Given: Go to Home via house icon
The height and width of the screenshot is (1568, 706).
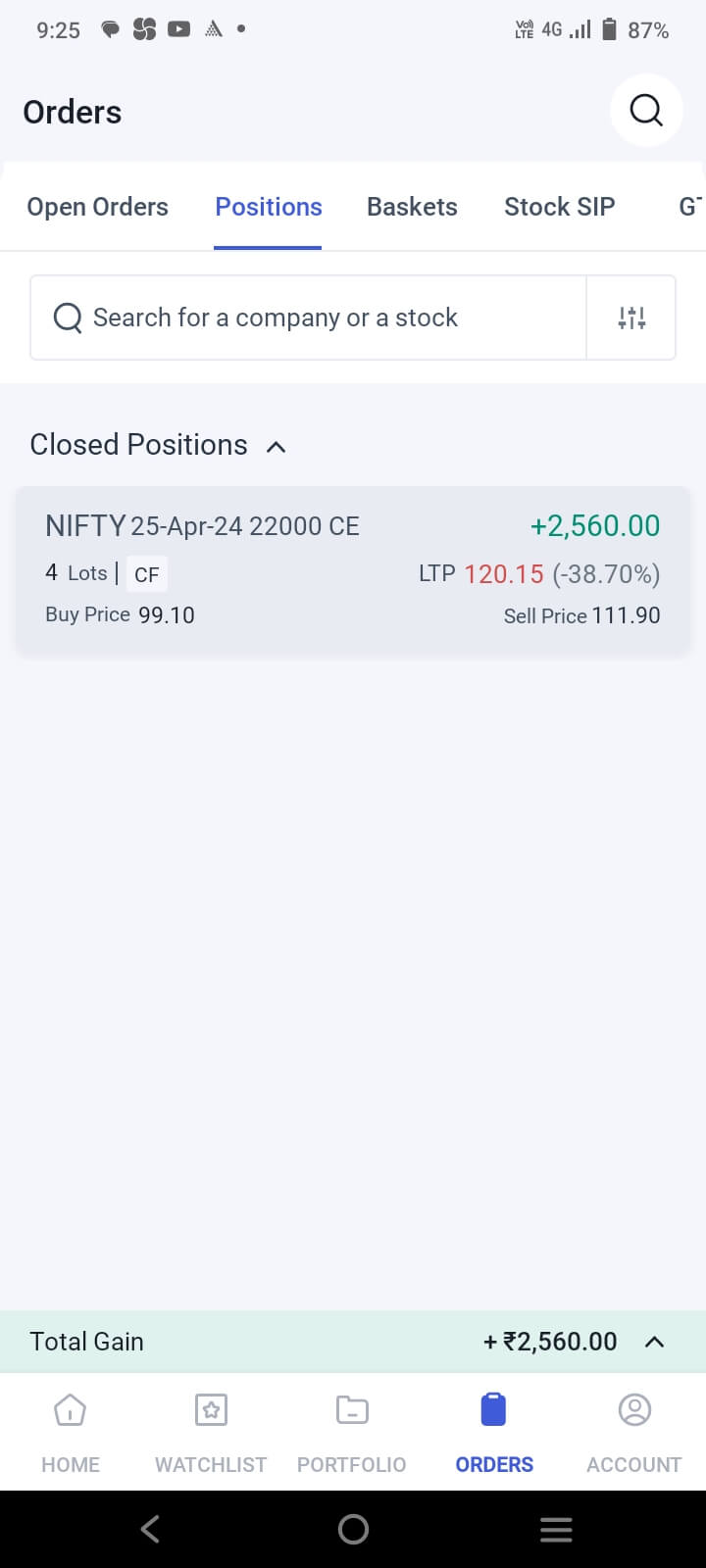Looking at the screenshot, I should pyautogui.click(x=70, y=1411).
